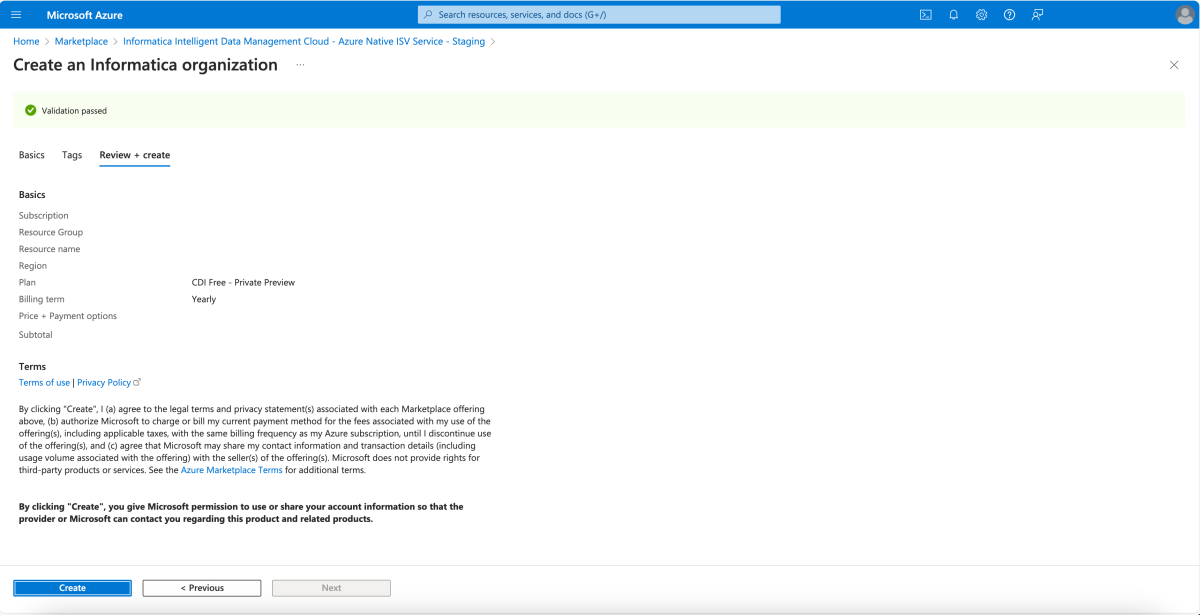Viewport: 1200px width, 615px height.
Task: Switch to the Tags tab
Action: (72, 155)
